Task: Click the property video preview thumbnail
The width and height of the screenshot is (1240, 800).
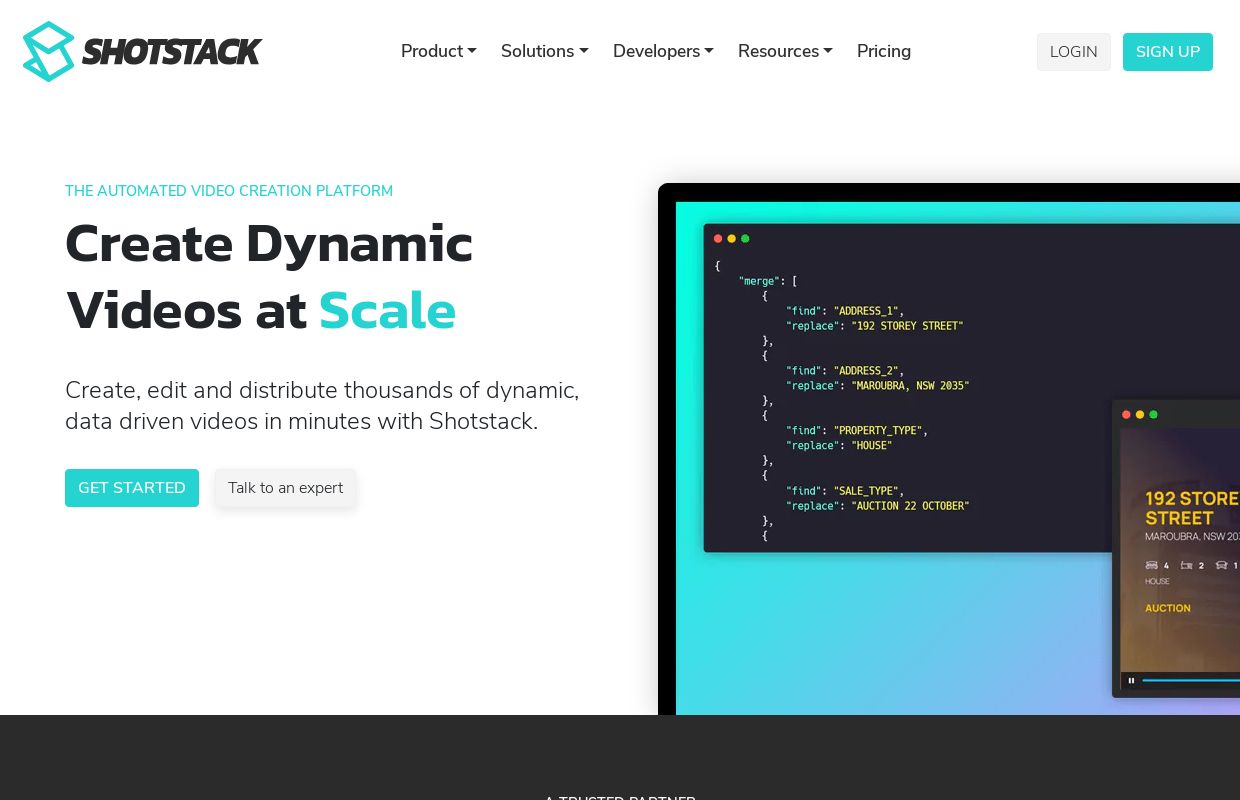Action: (1180, 550)
